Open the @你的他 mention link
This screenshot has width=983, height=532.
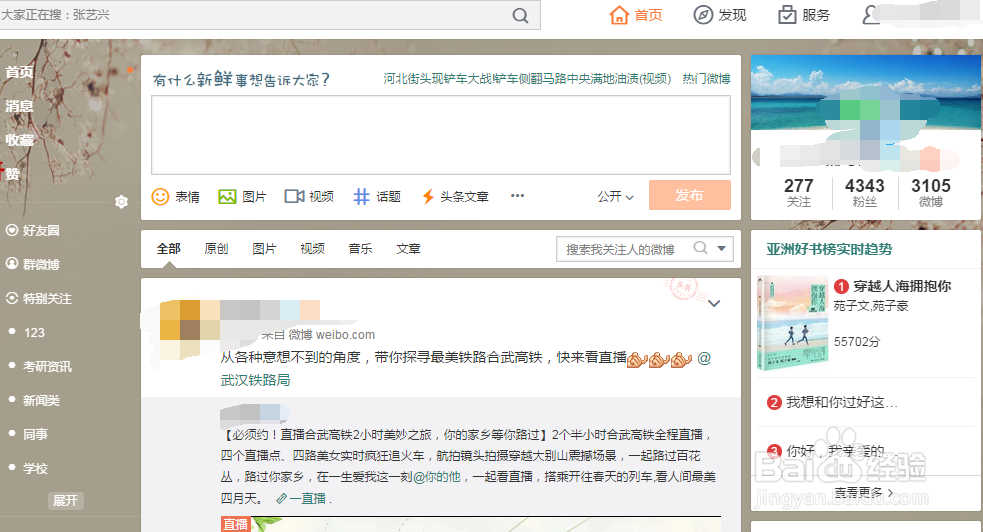[x=436, y=477]
